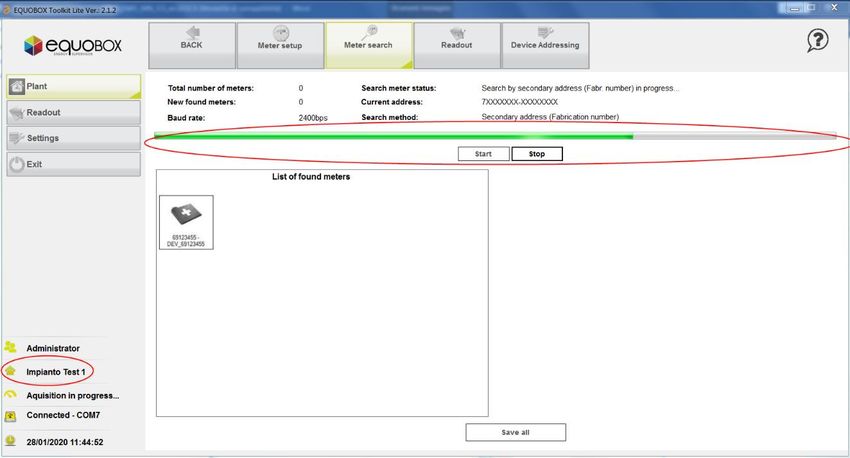Select Plant in the sidebar
The height and width of the screenshot is (458, 850).
[x=74, y=87]
